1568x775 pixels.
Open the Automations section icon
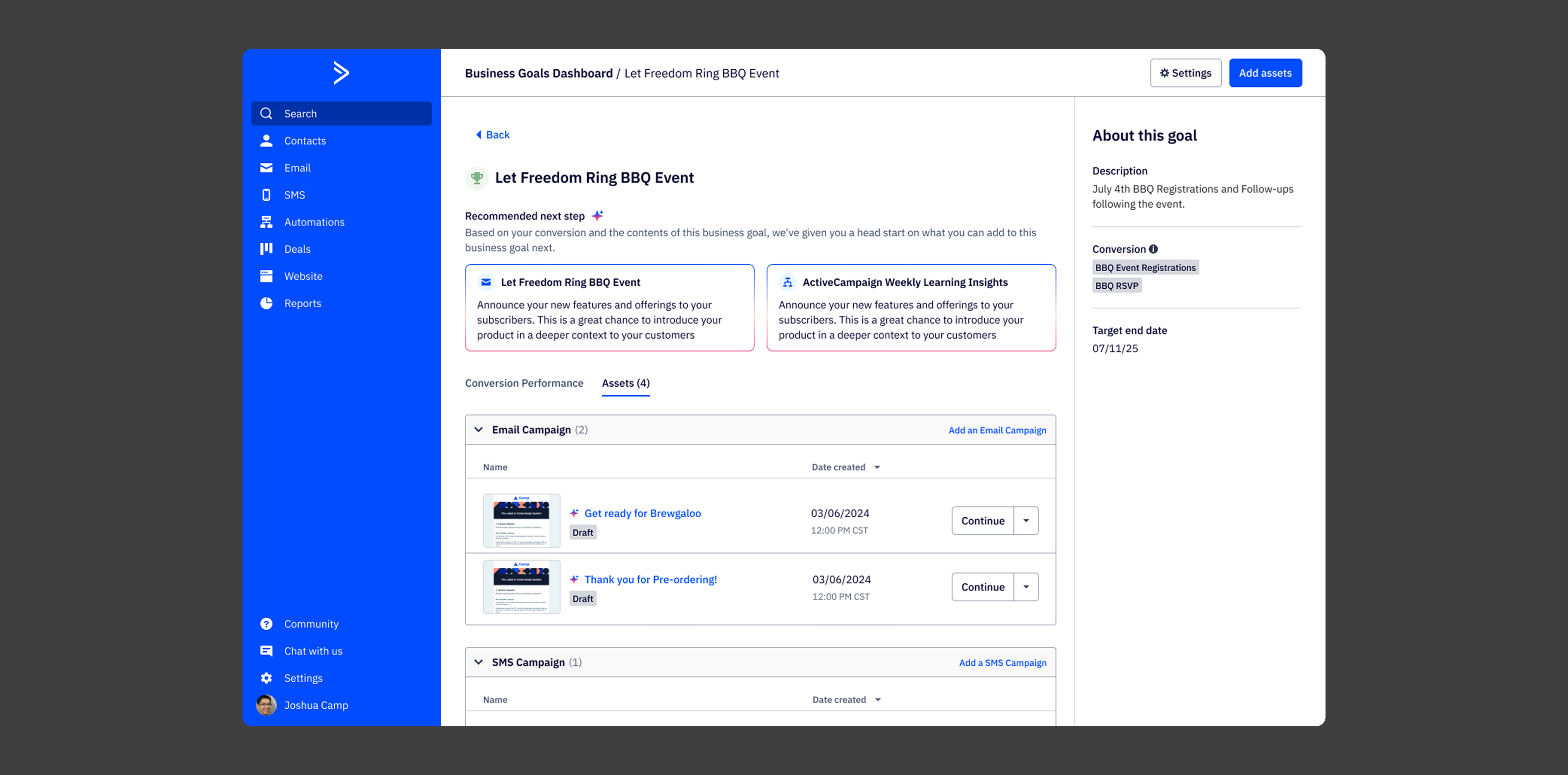[266, 222]
